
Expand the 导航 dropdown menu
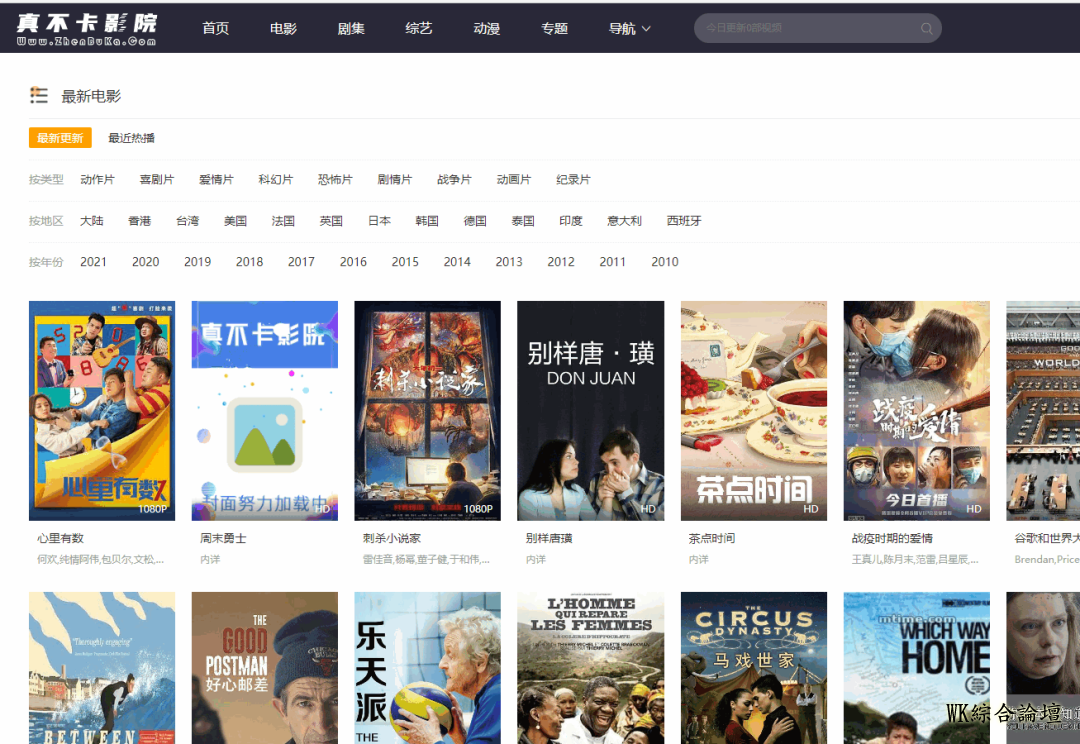pyautogui.click(x=630, y=28)
